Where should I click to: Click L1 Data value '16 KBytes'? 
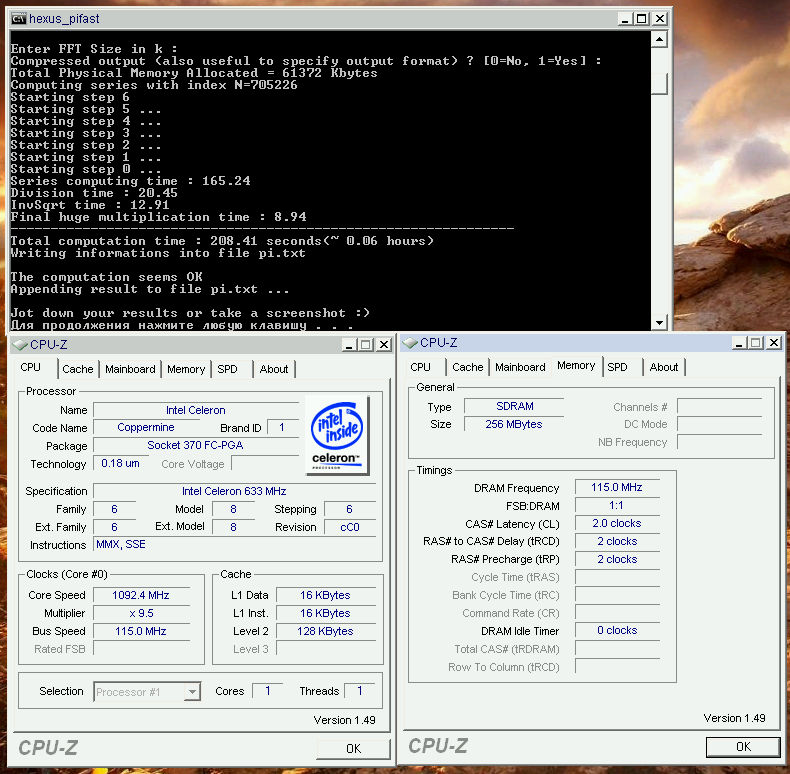pos(325,596)
